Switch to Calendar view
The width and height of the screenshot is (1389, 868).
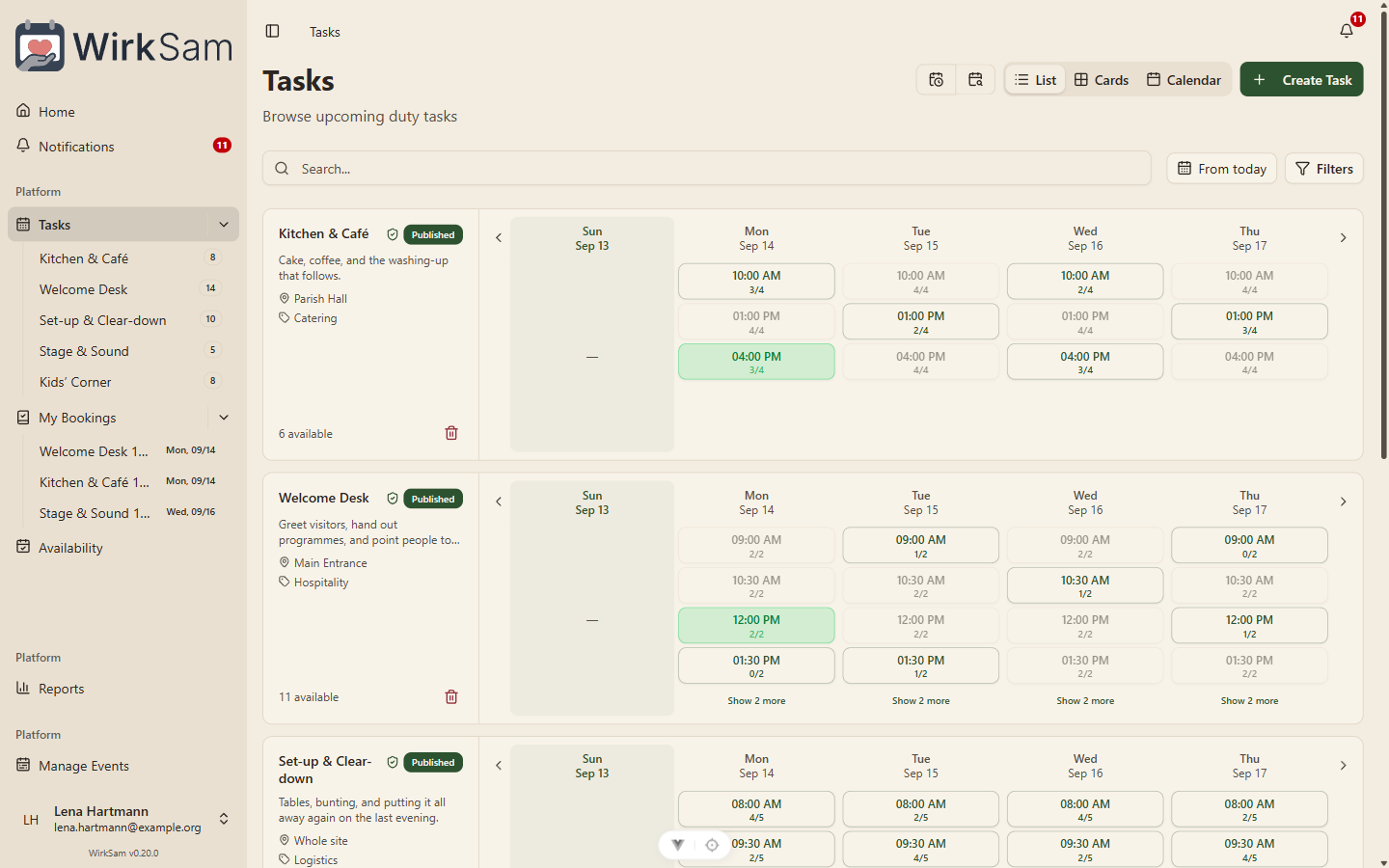pyautogui.click(x=1184, y=80)
